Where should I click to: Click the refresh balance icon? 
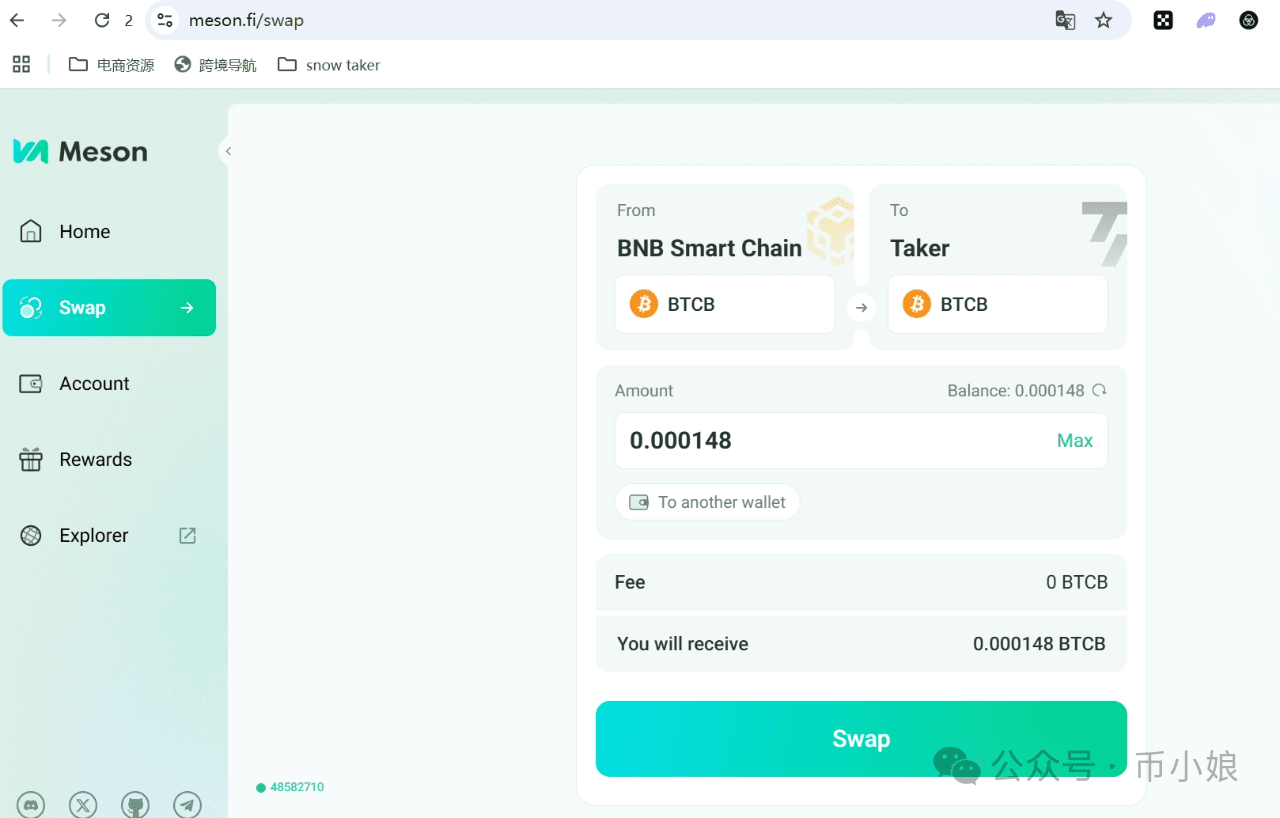pos(1099,391)
